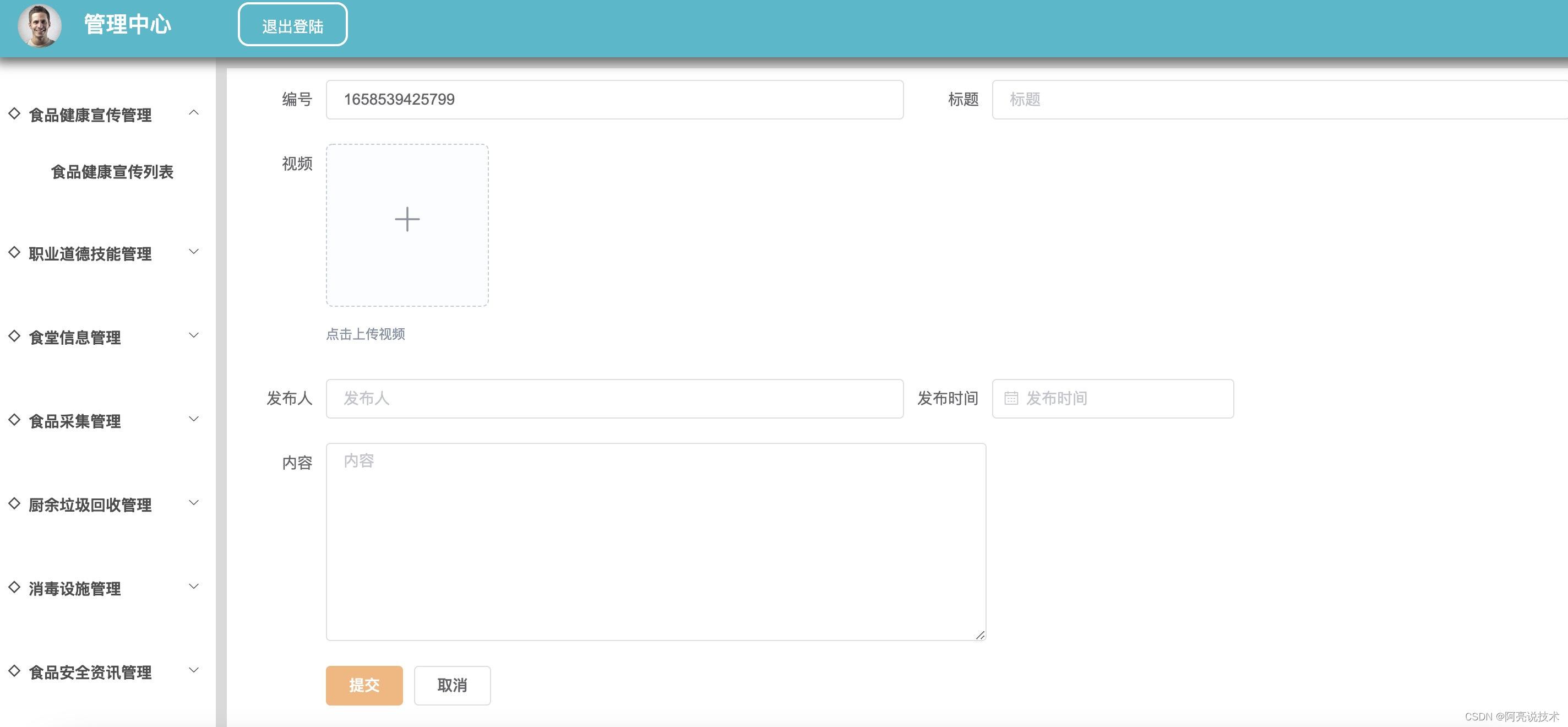Click the plus icon to upload video

click(407, 219)
